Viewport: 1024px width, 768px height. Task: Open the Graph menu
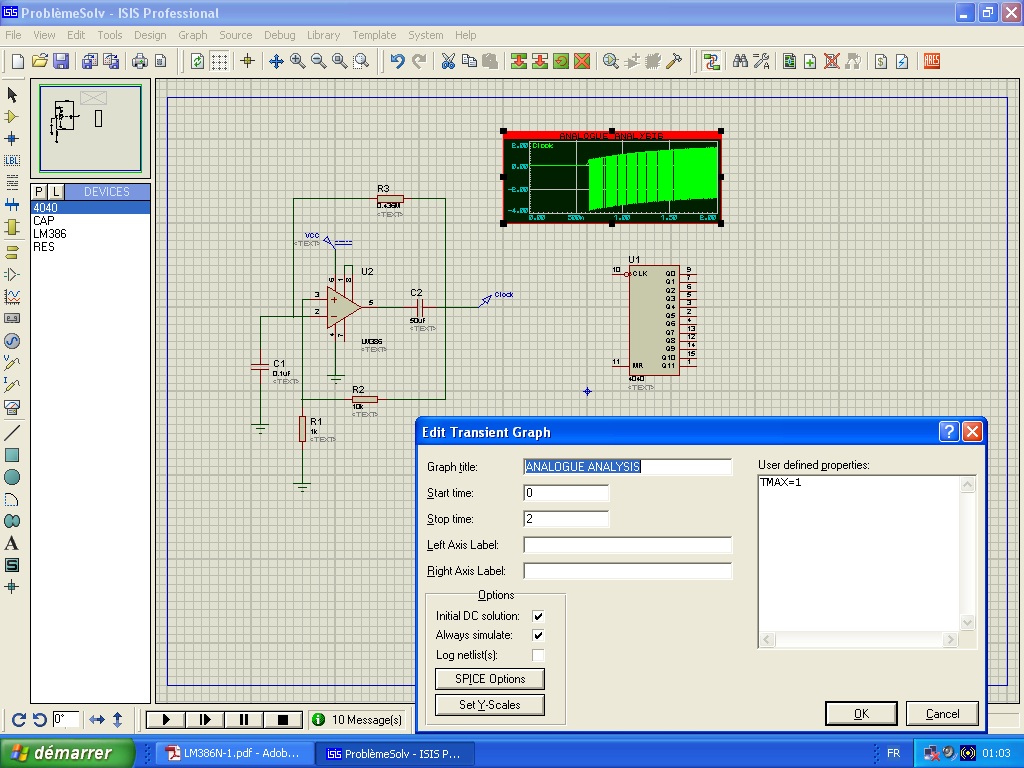tap(193, 35)
